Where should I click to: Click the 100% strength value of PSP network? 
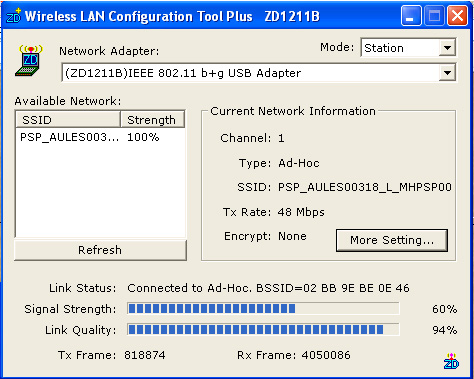click(143, 137)
